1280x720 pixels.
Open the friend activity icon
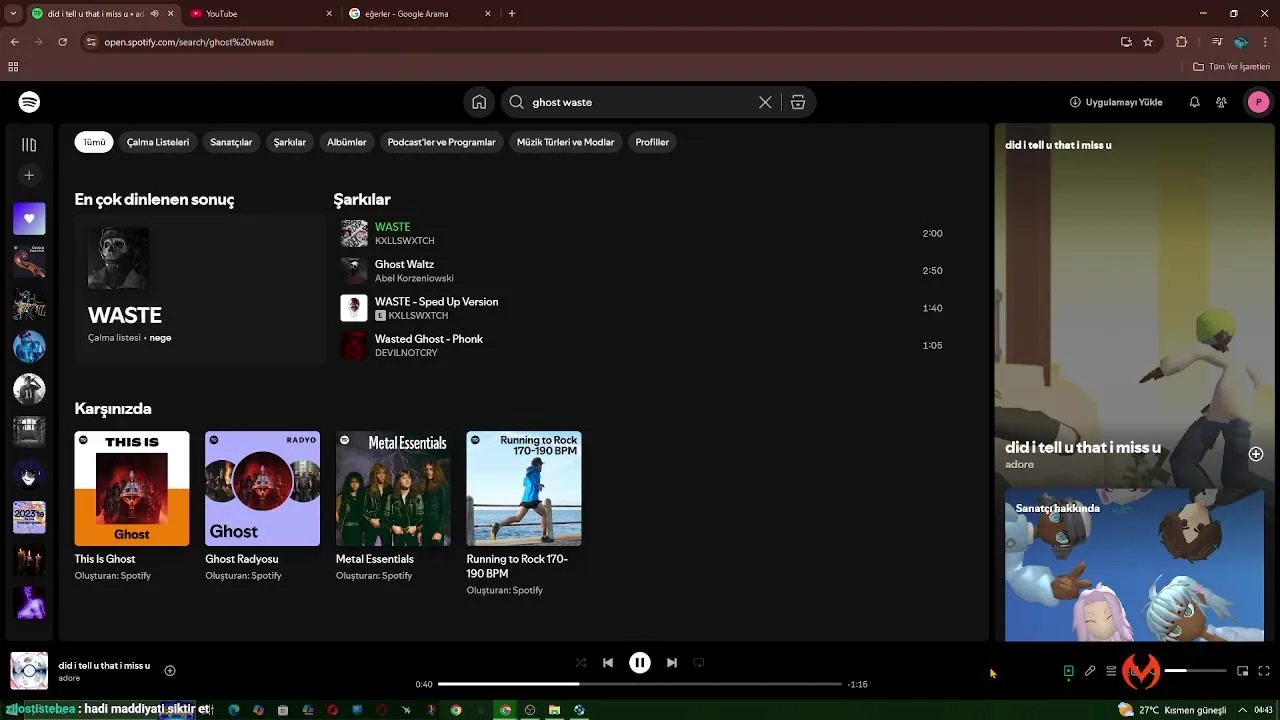1221,102
